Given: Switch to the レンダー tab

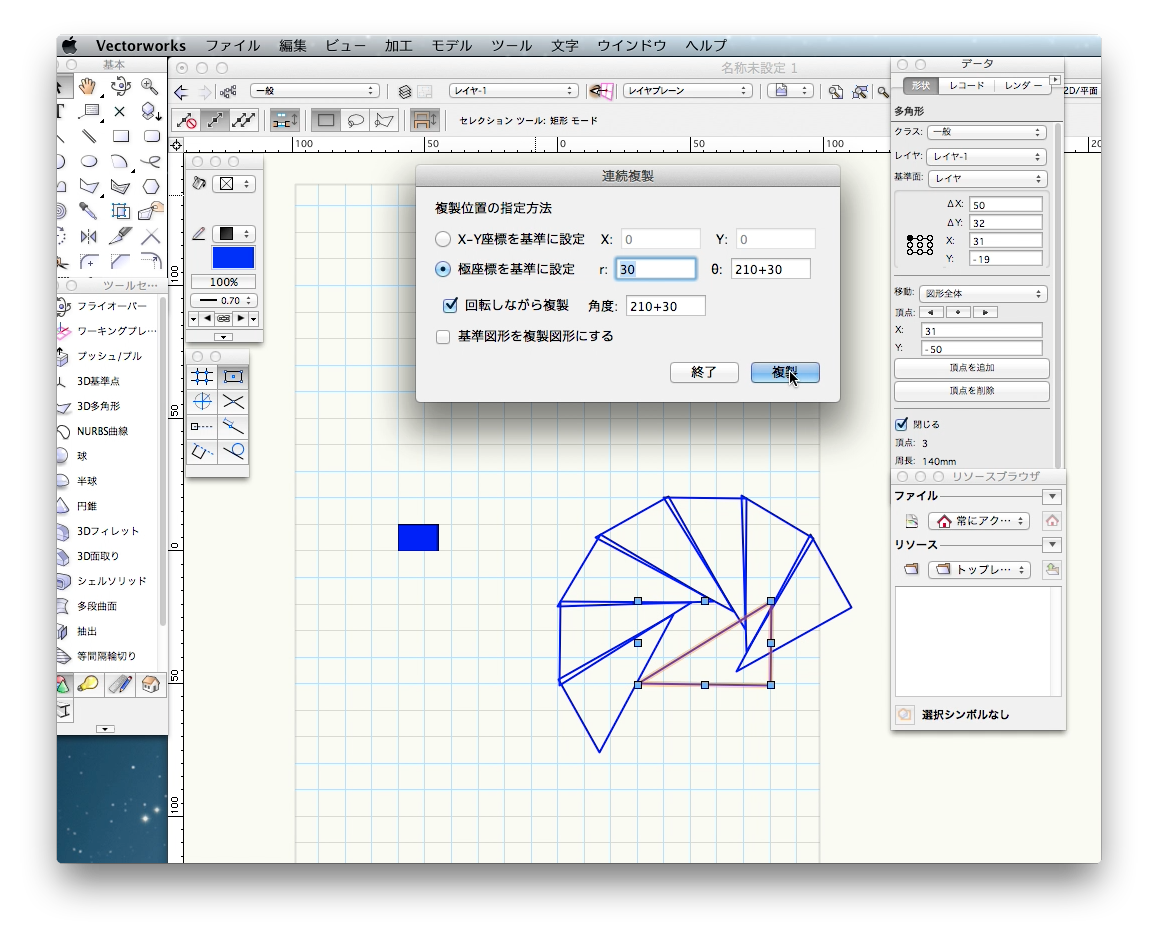Looking at the screenshot, I should [x=1022, y=86].
